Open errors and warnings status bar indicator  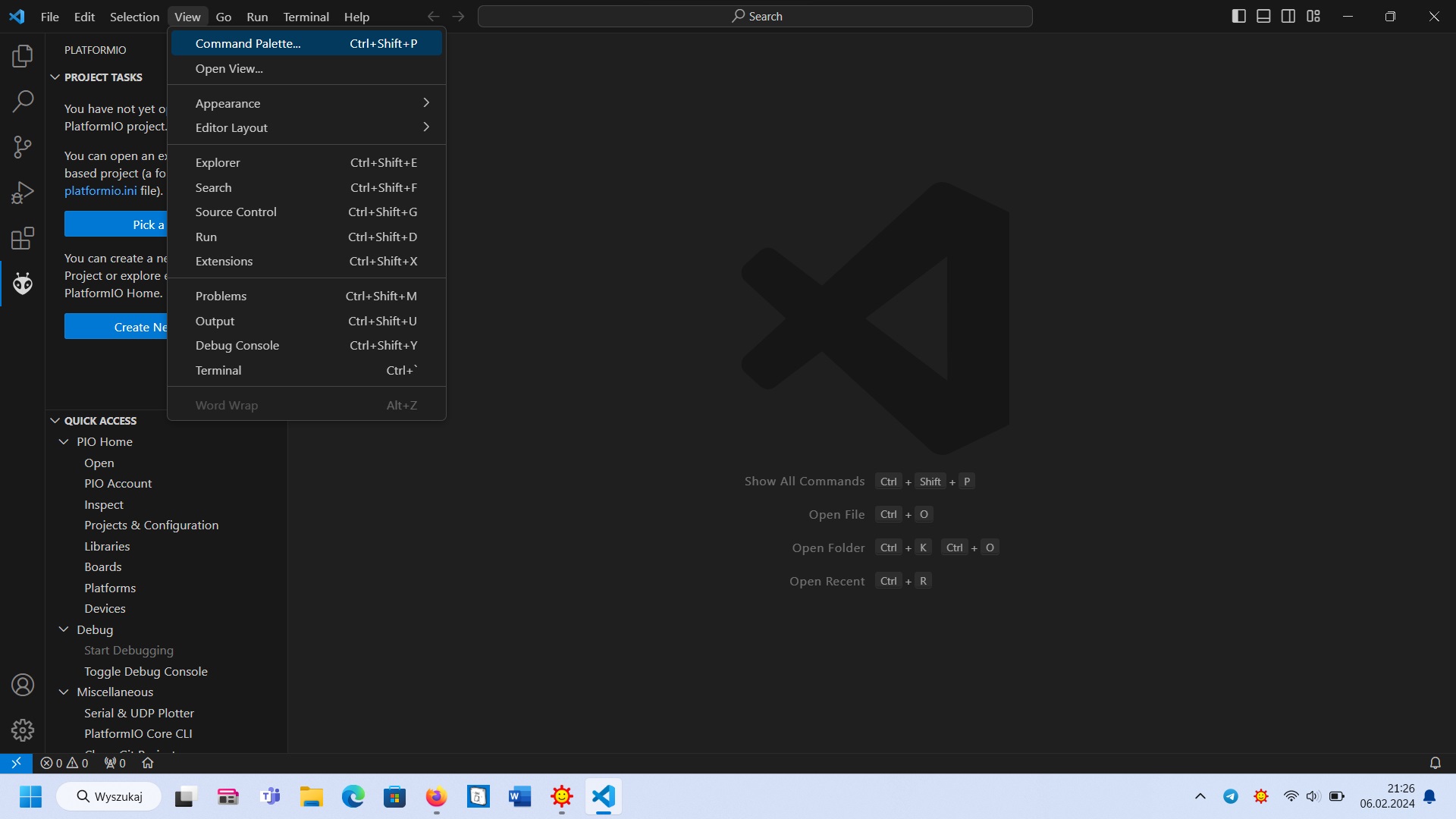coord(64,763)
